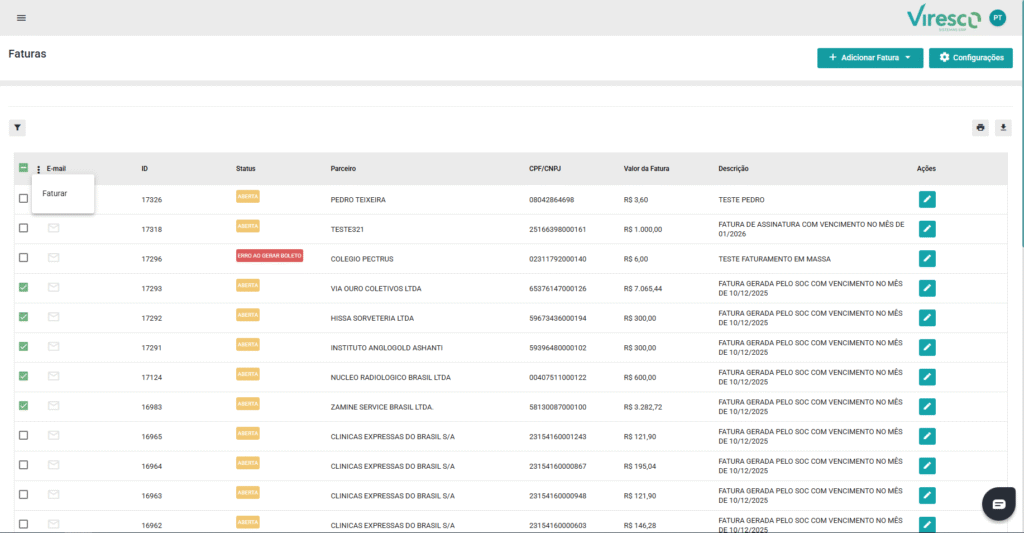The width and height of the screenshot is (1024, 533).
Task: Open the Configurações settings button
Action: pyautogui.click(x=970, y=58)
